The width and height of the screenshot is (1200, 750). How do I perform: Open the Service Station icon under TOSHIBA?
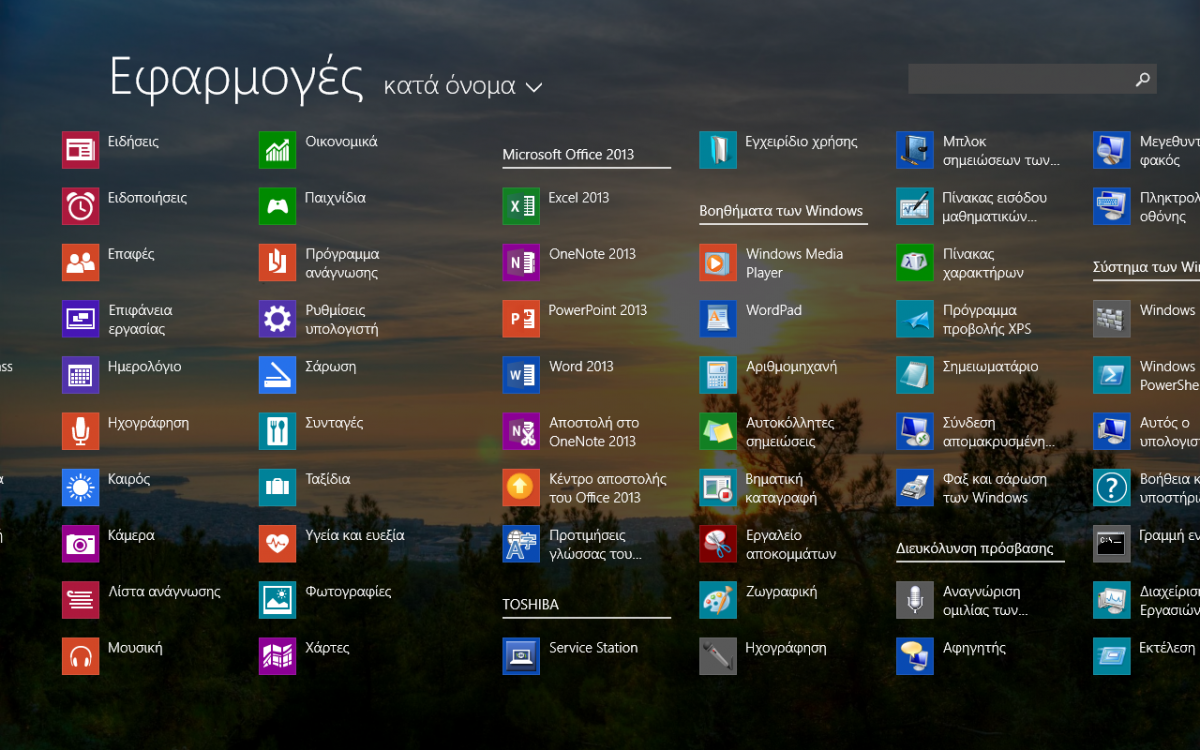(x=521, y=656)
